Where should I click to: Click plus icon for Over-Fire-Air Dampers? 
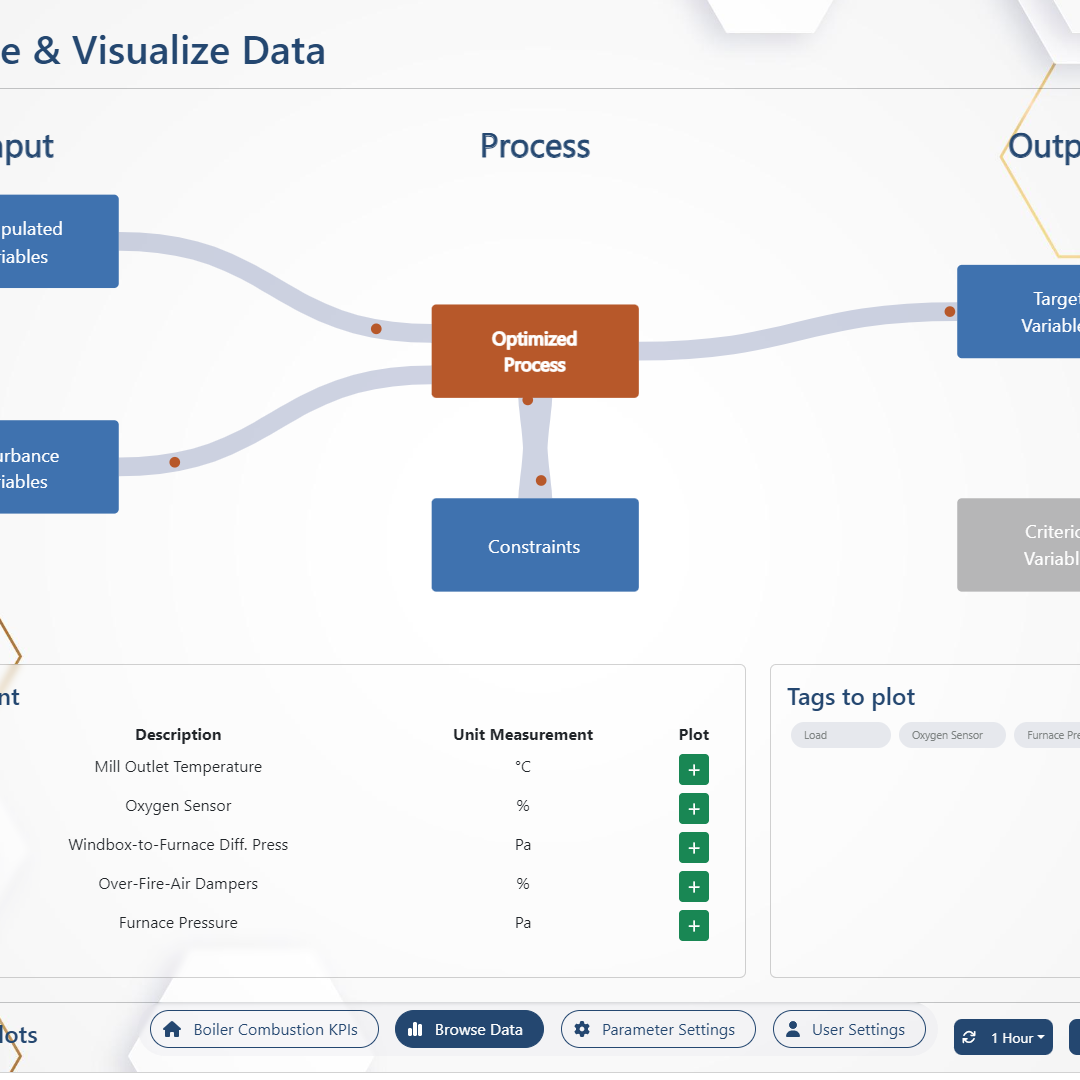693,886
